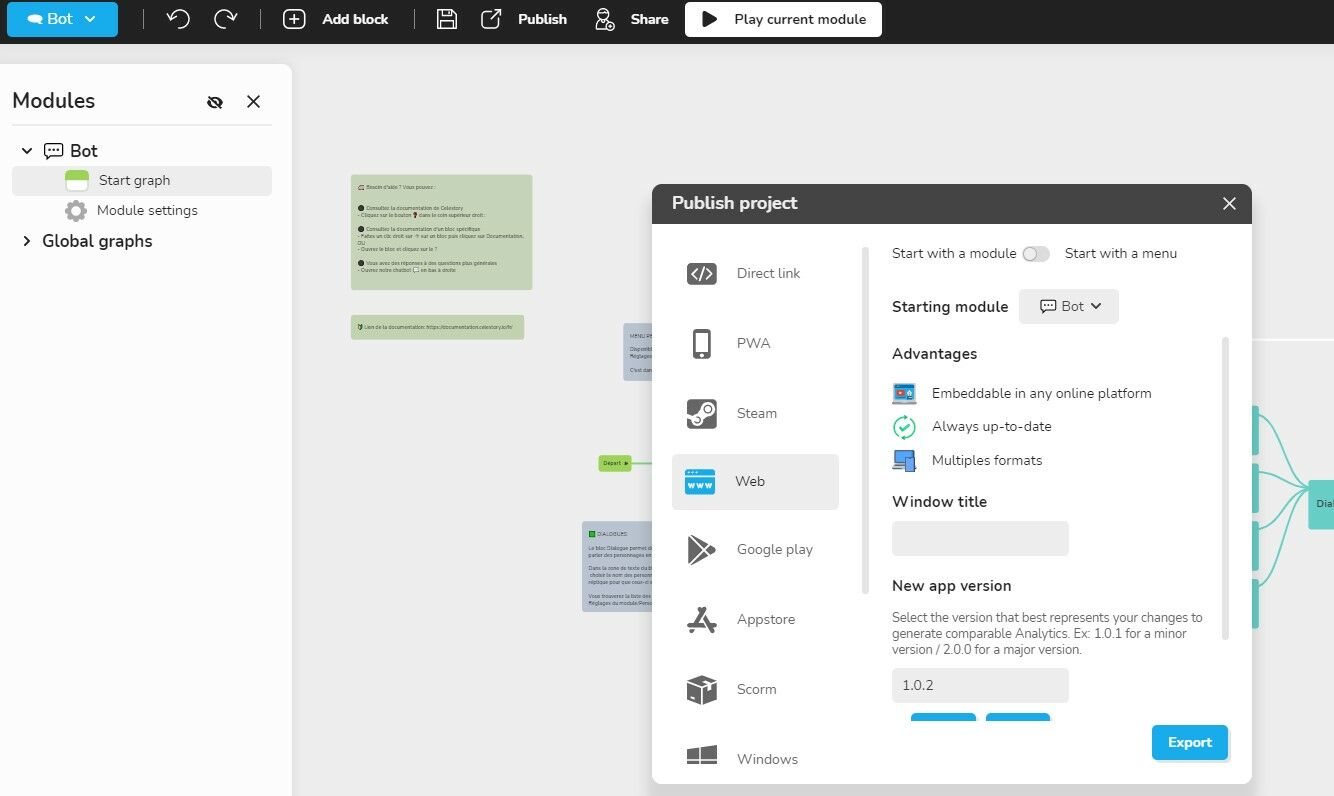Click 'Embeddable in any online platform' text
This screenshot has height=796, width=1334.
(x=1041, y=394)
